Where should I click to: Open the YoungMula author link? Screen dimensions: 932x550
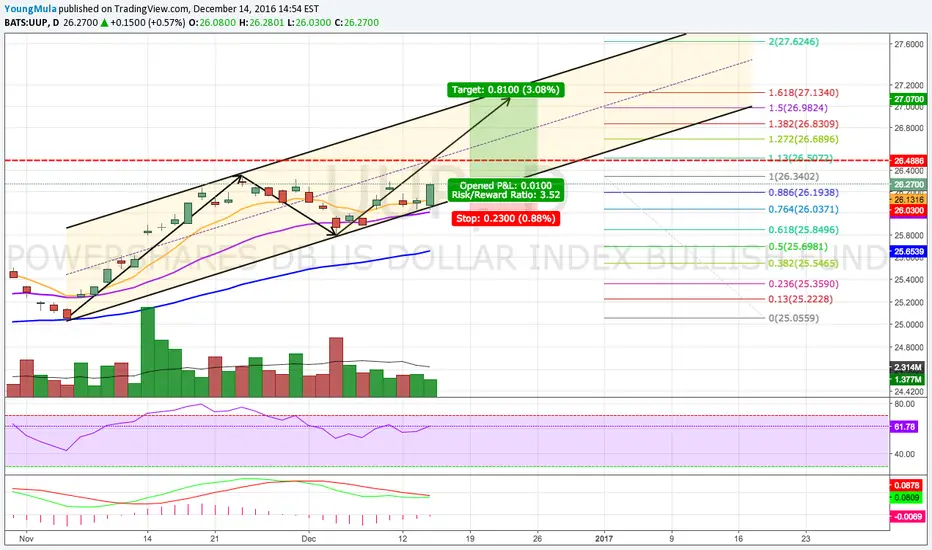pos(30,9)
